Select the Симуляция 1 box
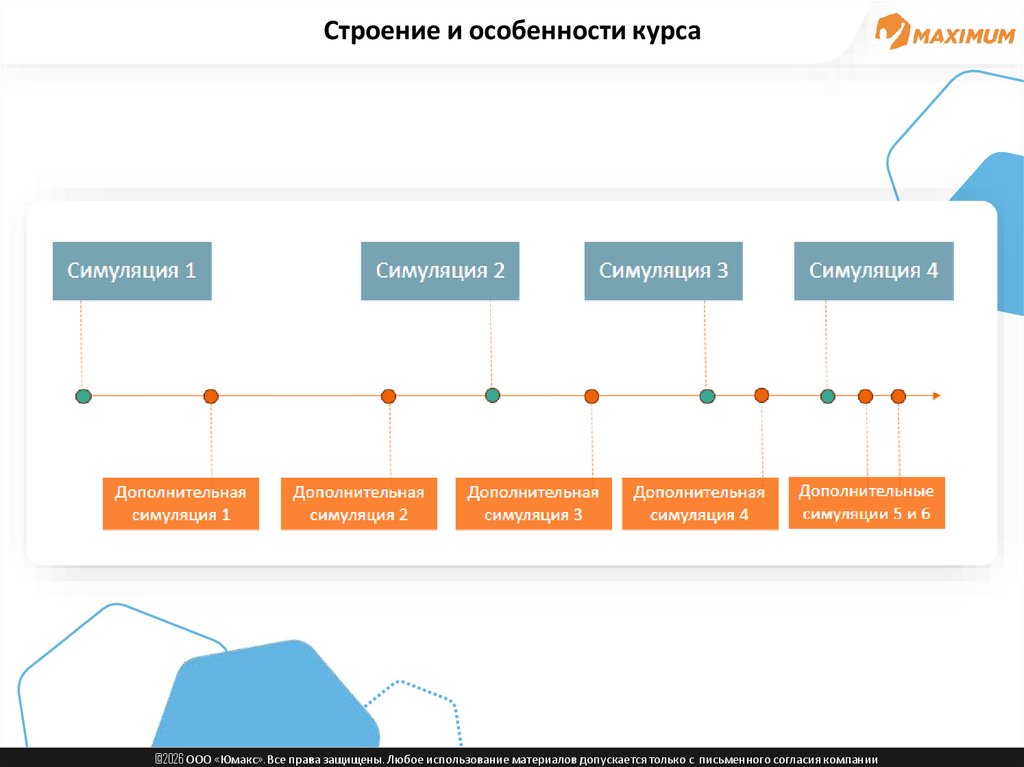Image resolution: width=1024 pixels, height=767 pixels. point(132,271)
